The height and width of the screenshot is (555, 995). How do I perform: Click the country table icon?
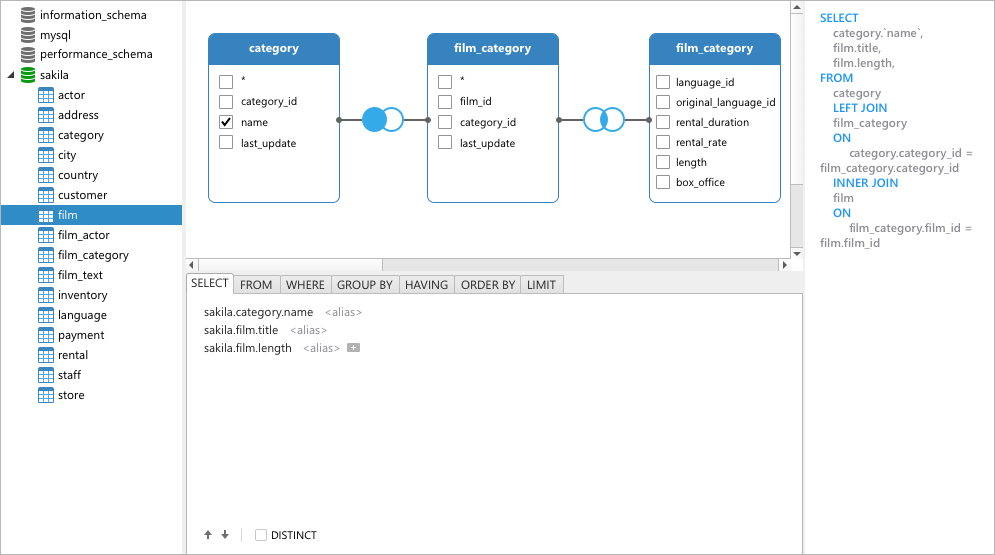[x=46, y=175]
